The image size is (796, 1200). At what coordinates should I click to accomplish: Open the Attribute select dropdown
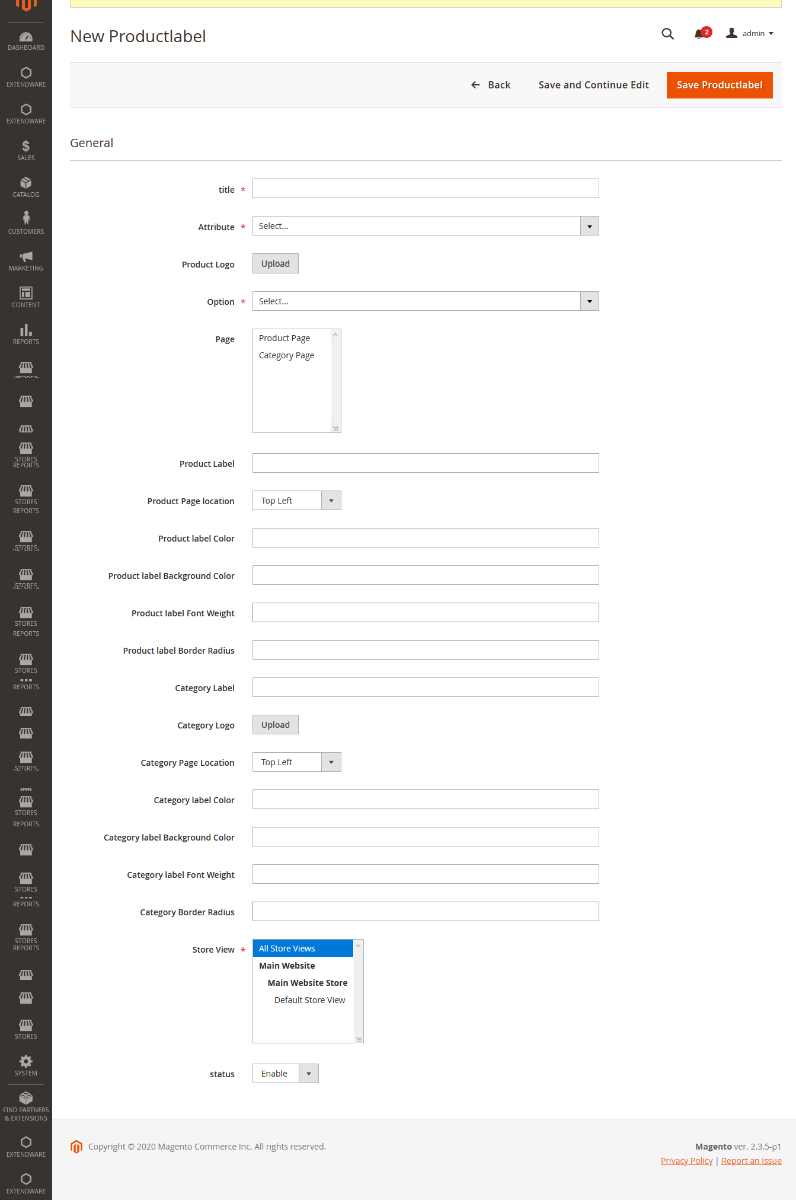tap(425, 226)
